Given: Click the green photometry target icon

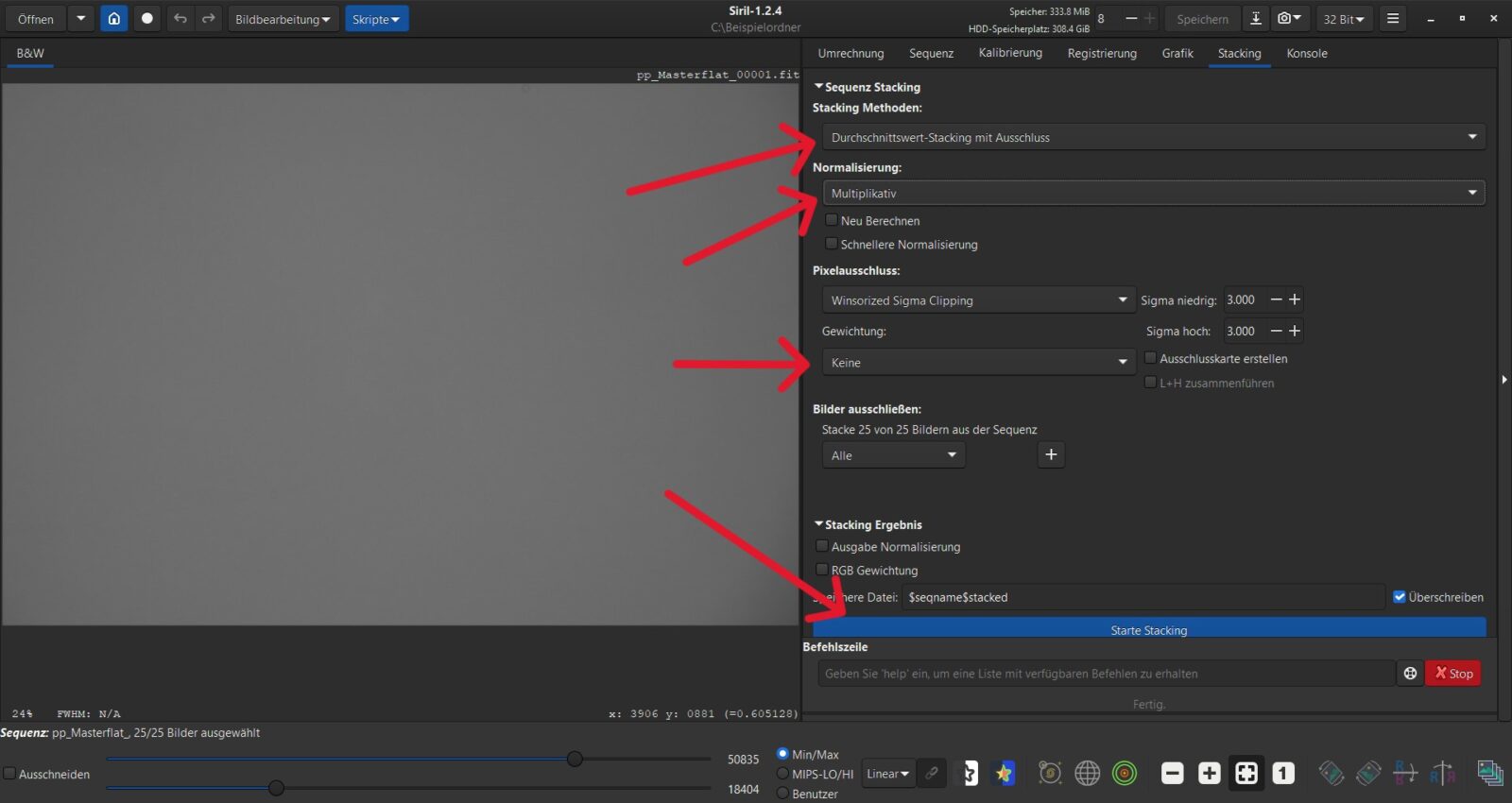Looking at the screenshot, I should coord(1125,774).
